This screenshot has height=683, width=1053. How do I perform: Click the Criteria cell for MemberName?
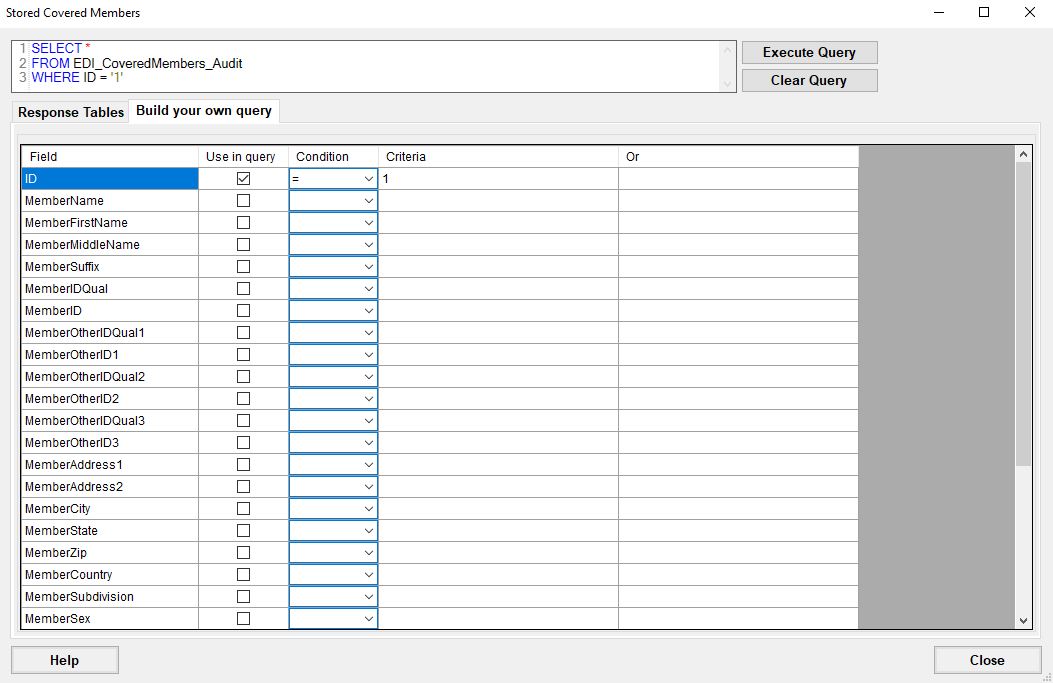pos(498,201)
